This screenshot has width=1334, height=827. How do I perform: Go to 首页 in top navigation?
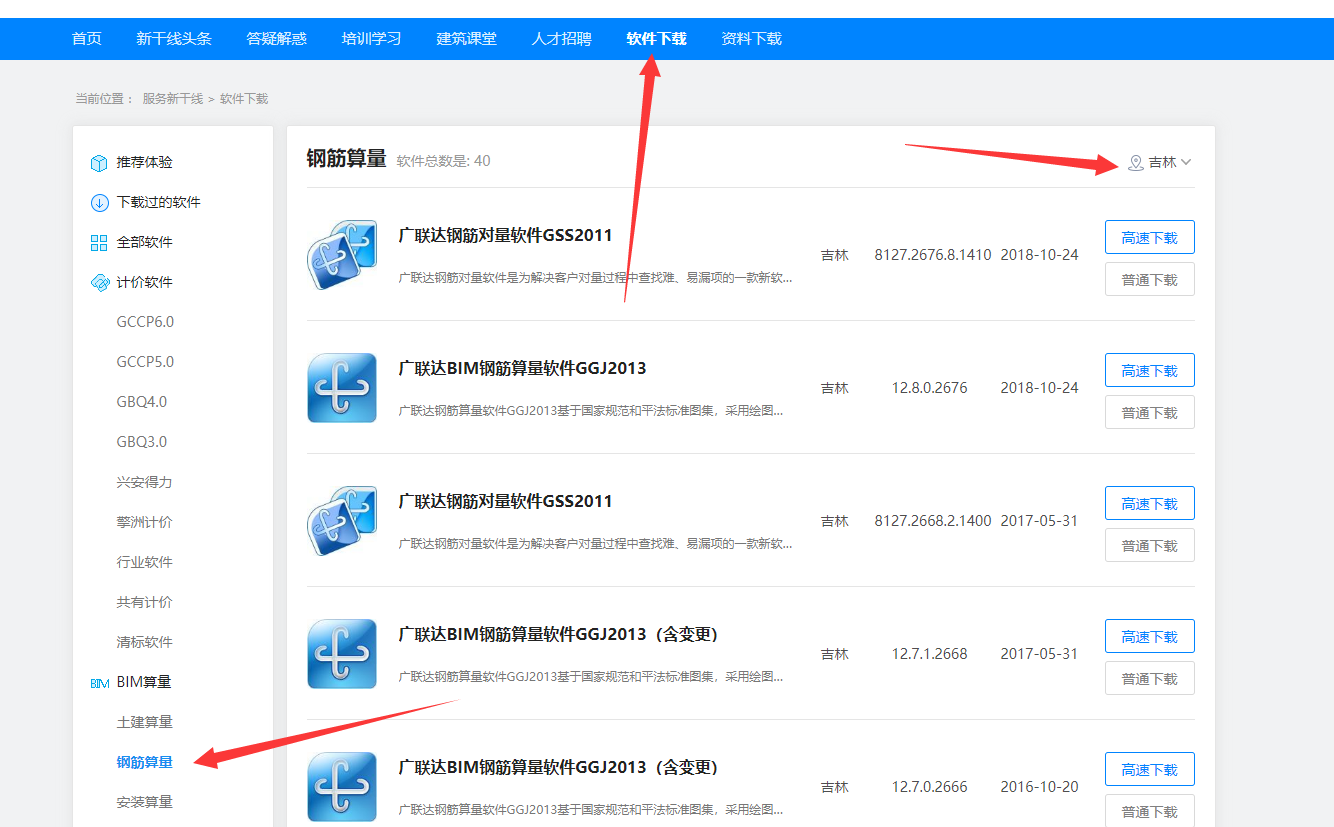pos(87,39)
